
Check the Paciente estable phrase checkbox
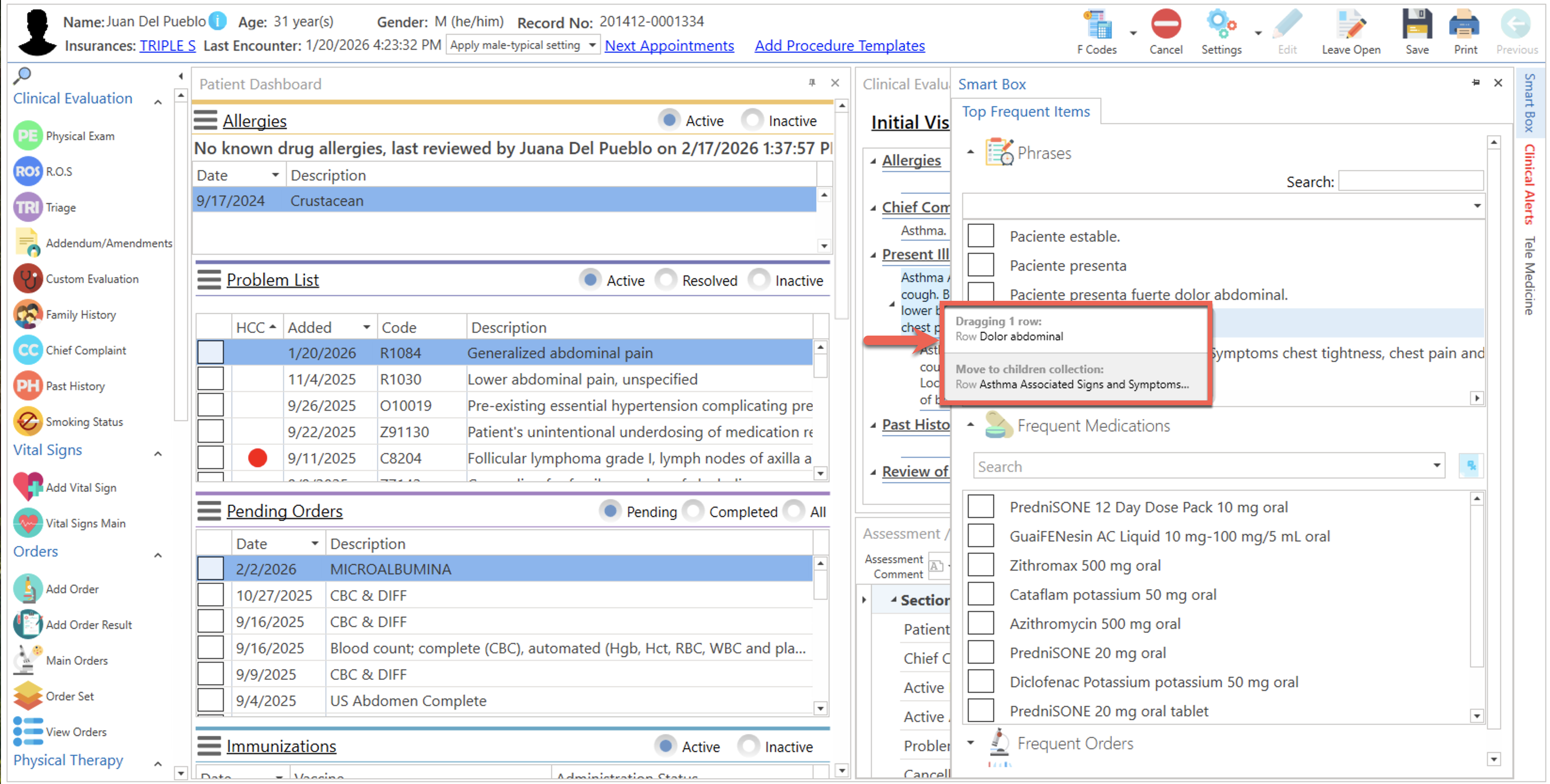coord(980,235)
